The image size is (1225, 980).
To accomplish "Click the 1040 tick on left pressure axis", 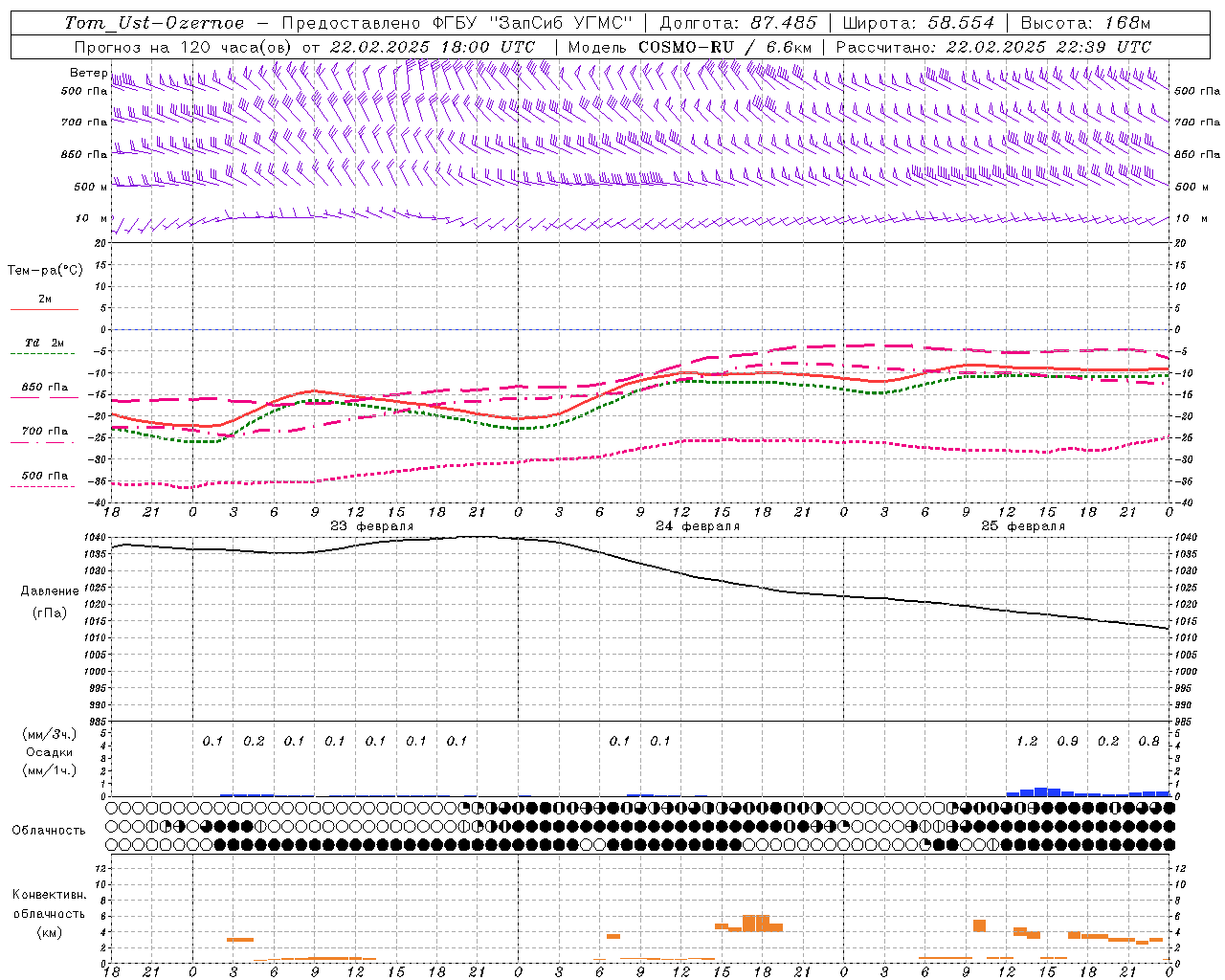I will [96, 538].
